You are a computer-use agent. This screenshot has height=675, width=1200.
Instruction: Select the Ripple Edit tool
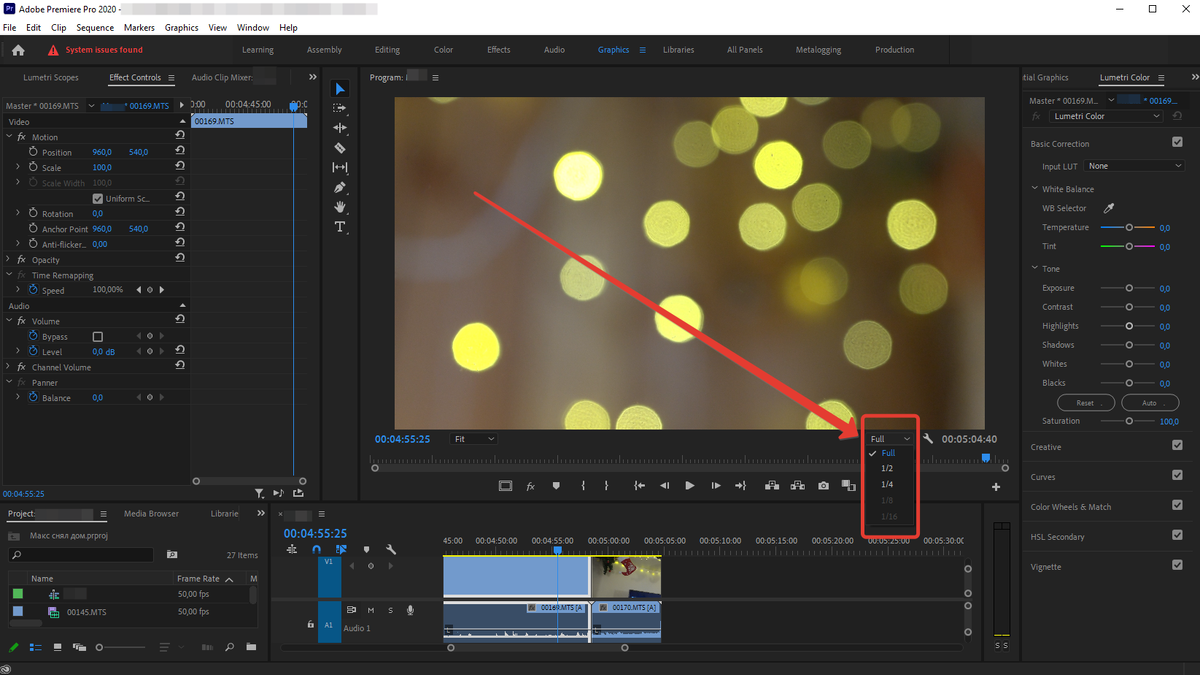coord(340,128)
